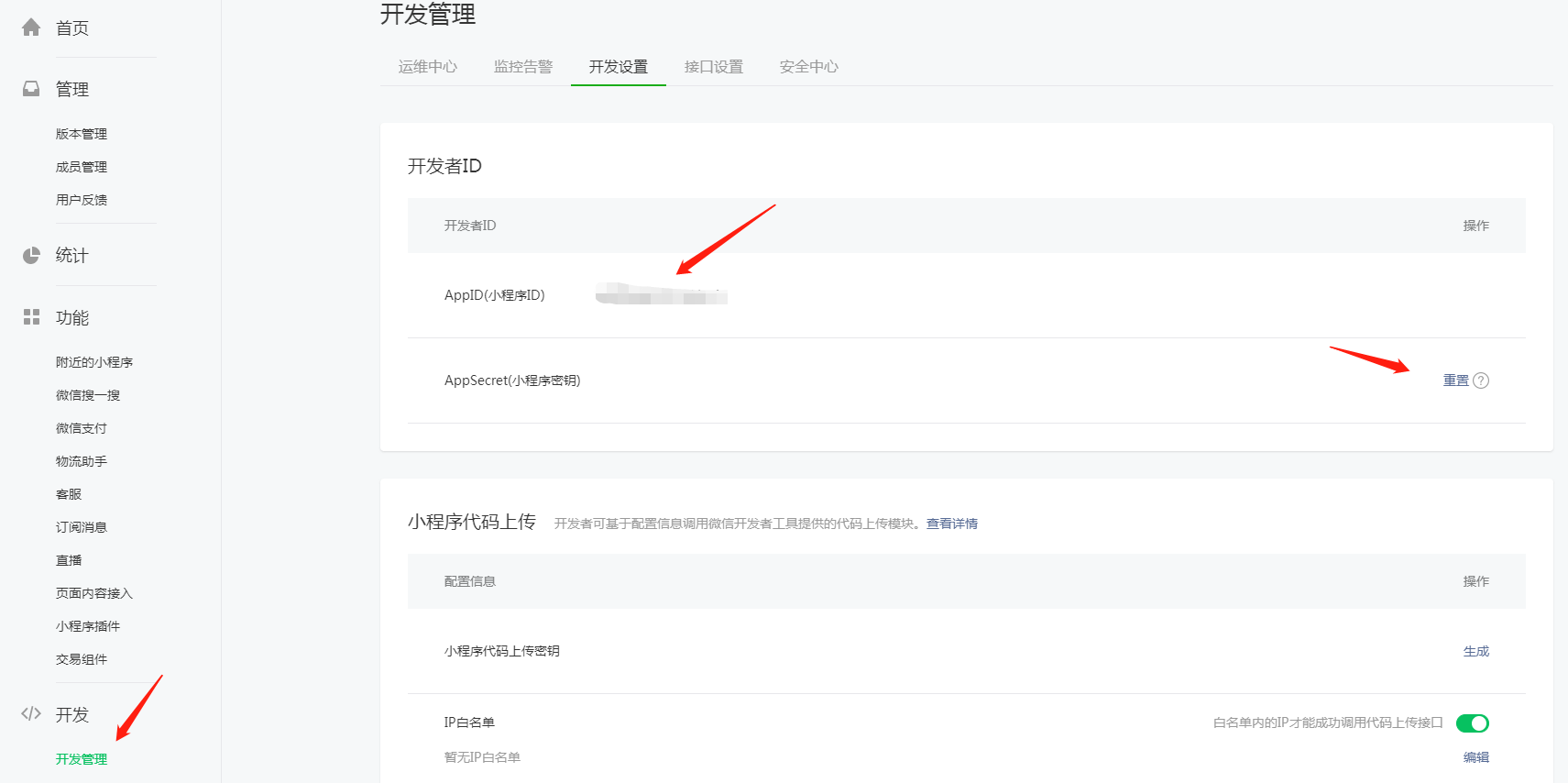
Task: Click the AppID(小程序ID) label
Action: pos(495,295)
